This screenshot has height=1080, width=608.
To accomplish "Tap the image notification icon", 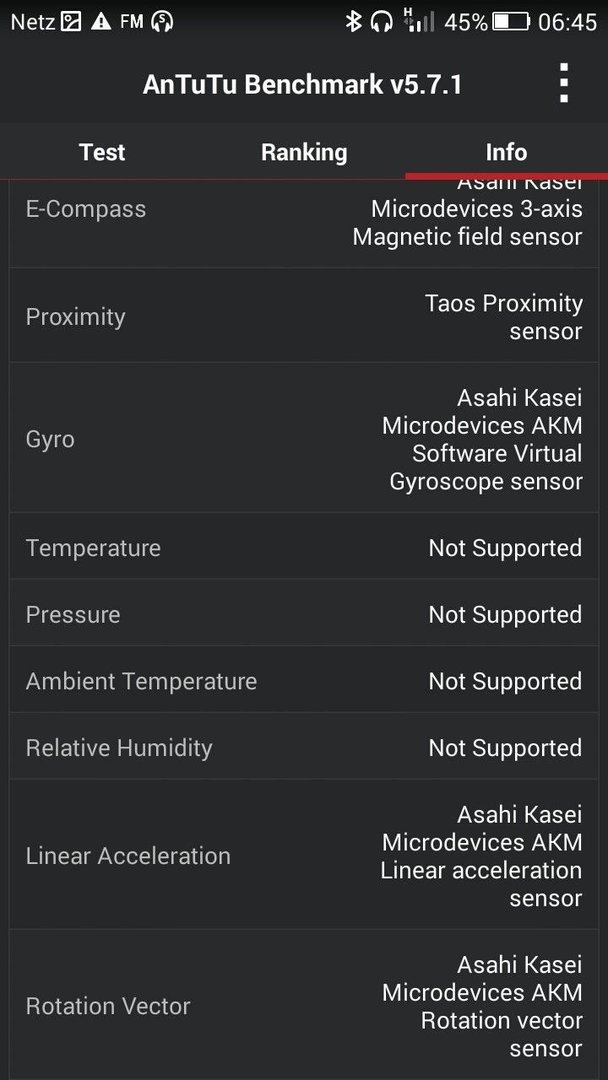I will [72, 22].
